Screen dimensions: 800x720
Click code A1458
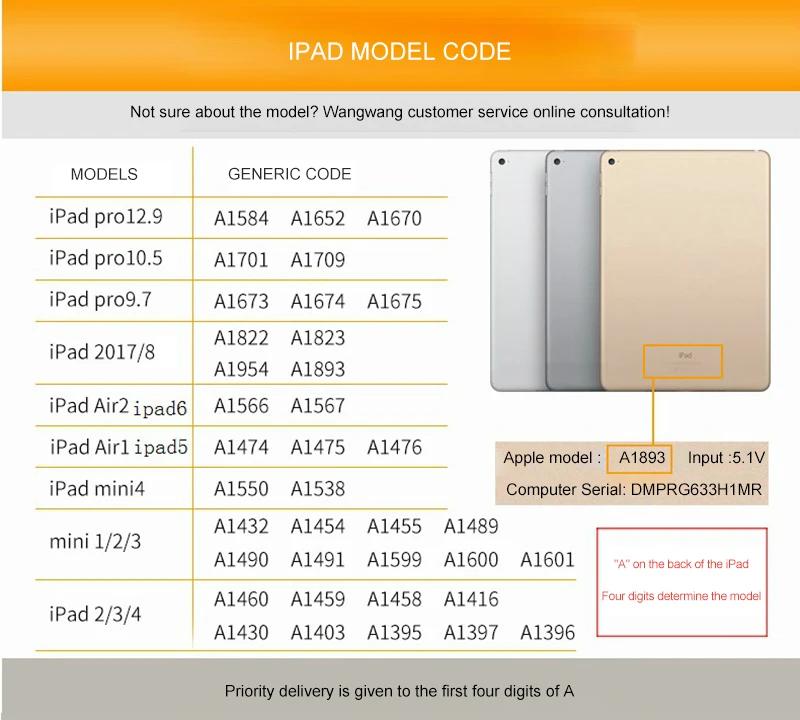click(x=394, y=600)
